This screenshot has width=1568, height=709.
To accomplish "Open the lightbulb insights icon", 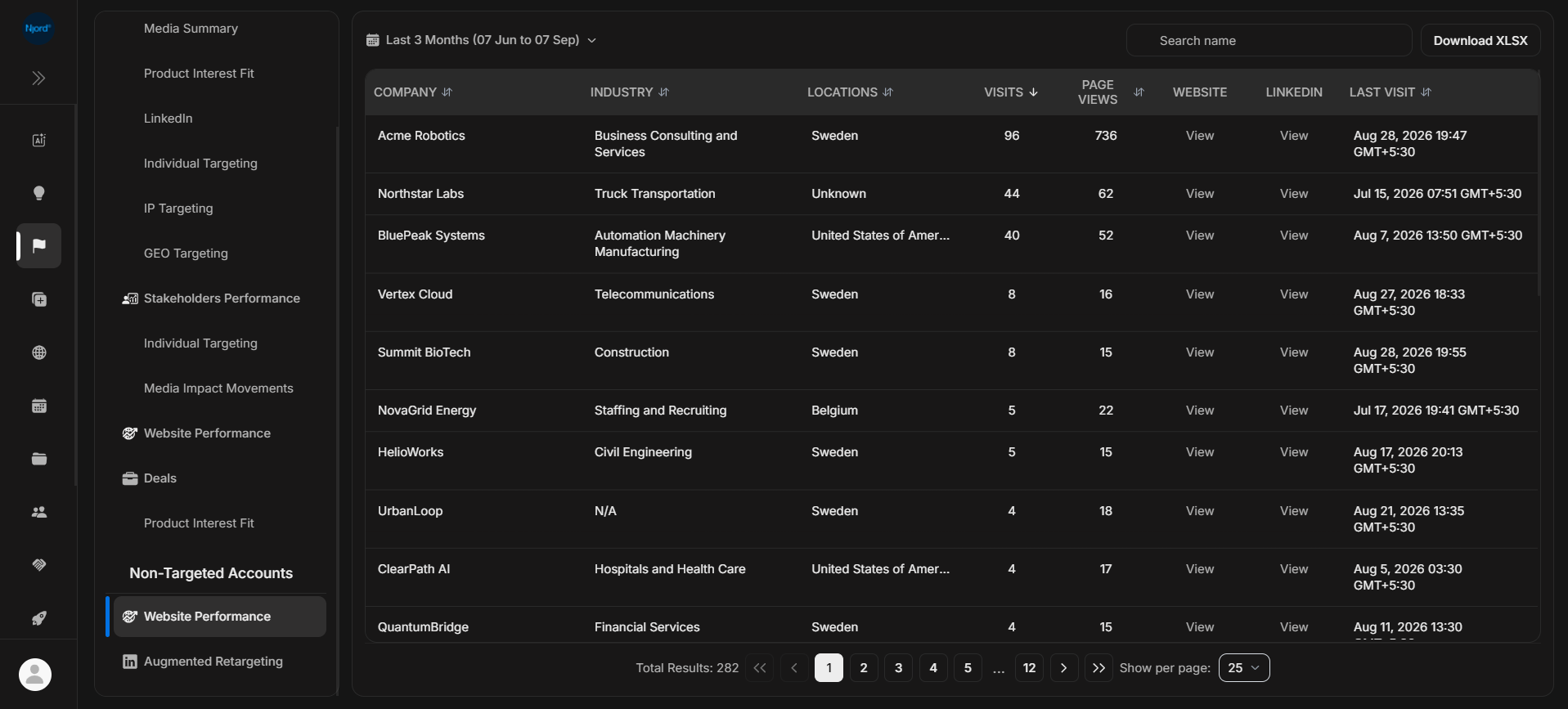I will click(x=38, y=193).
